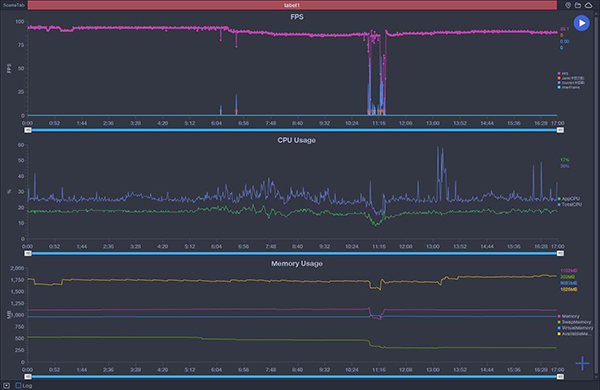The image size is (600, 390).
Task: Click the left handle of the Memory Usage range slider
Action: tap(28, 377)
